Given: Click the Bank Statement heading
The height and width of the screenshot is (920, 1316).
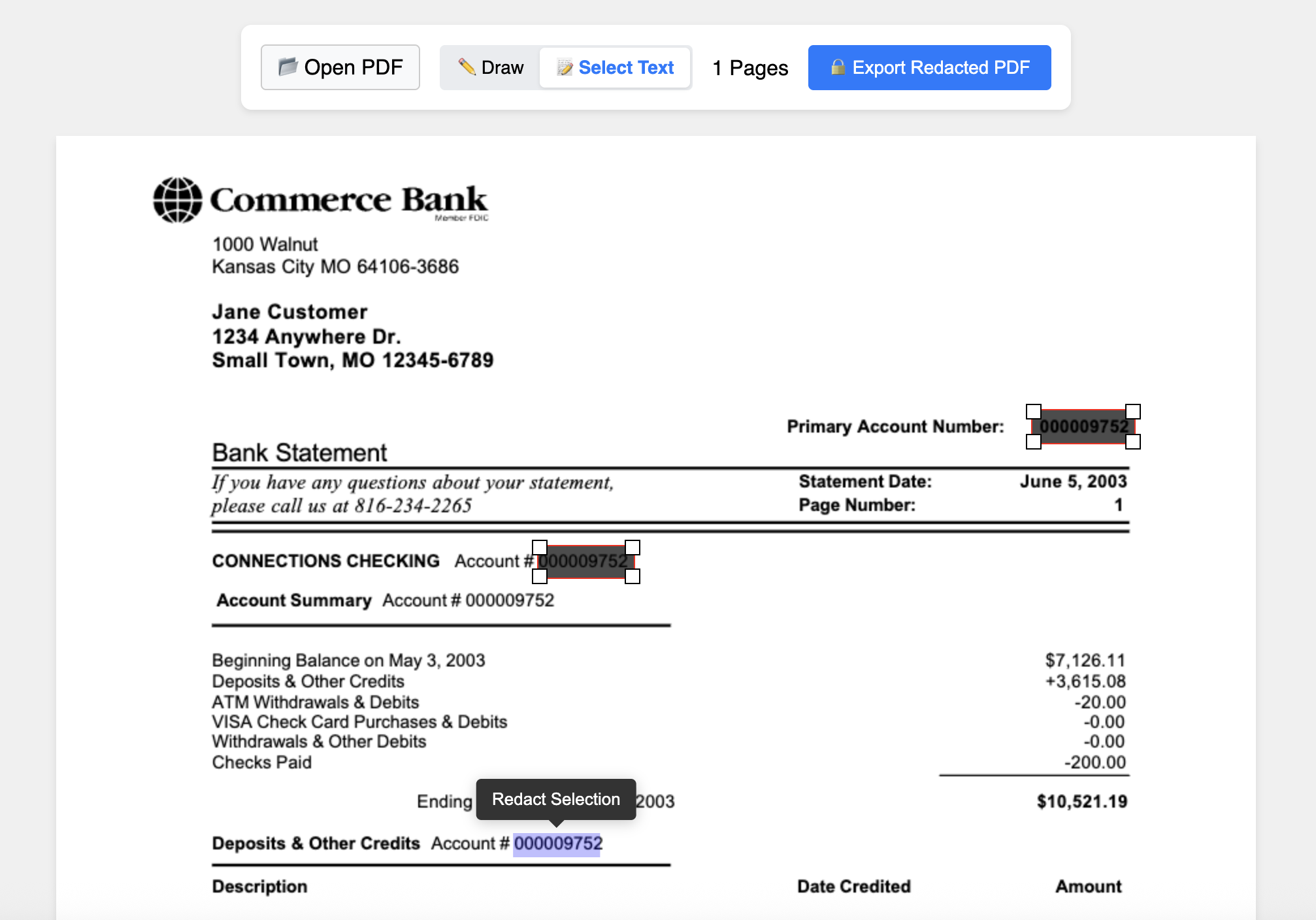Looking at the screenshot, I should pos(299,452).
